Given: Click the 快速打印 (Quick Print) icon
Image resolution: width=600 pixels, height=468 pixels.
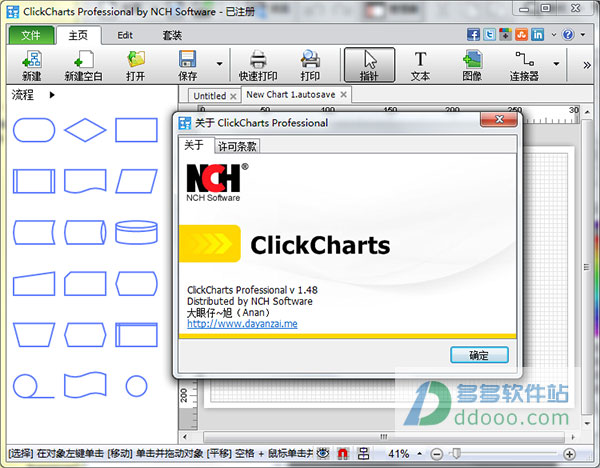Looking at the screenshot, I should [x=258, y=65].
